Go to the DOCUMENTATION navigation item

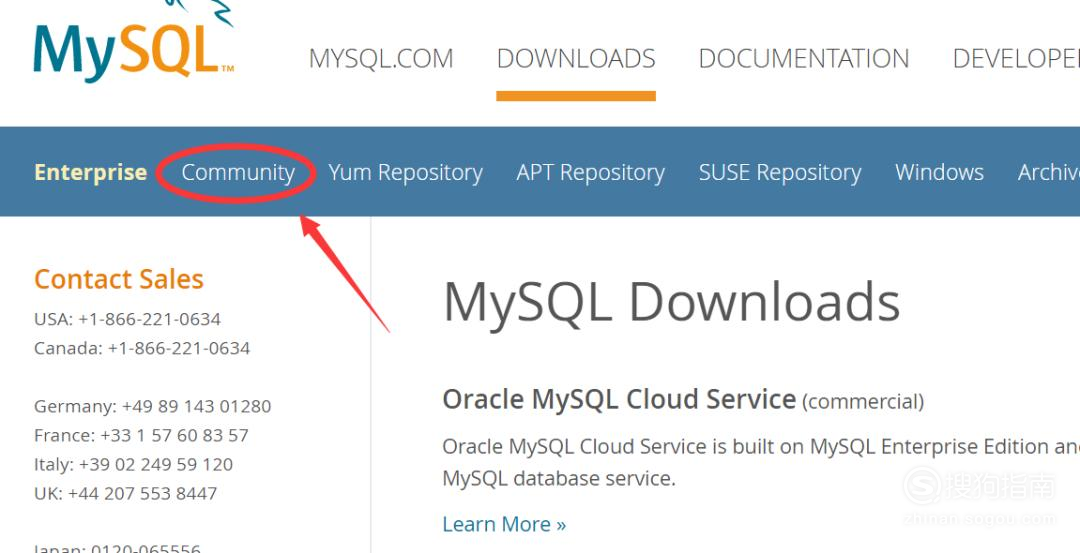(x=804, y=59)
